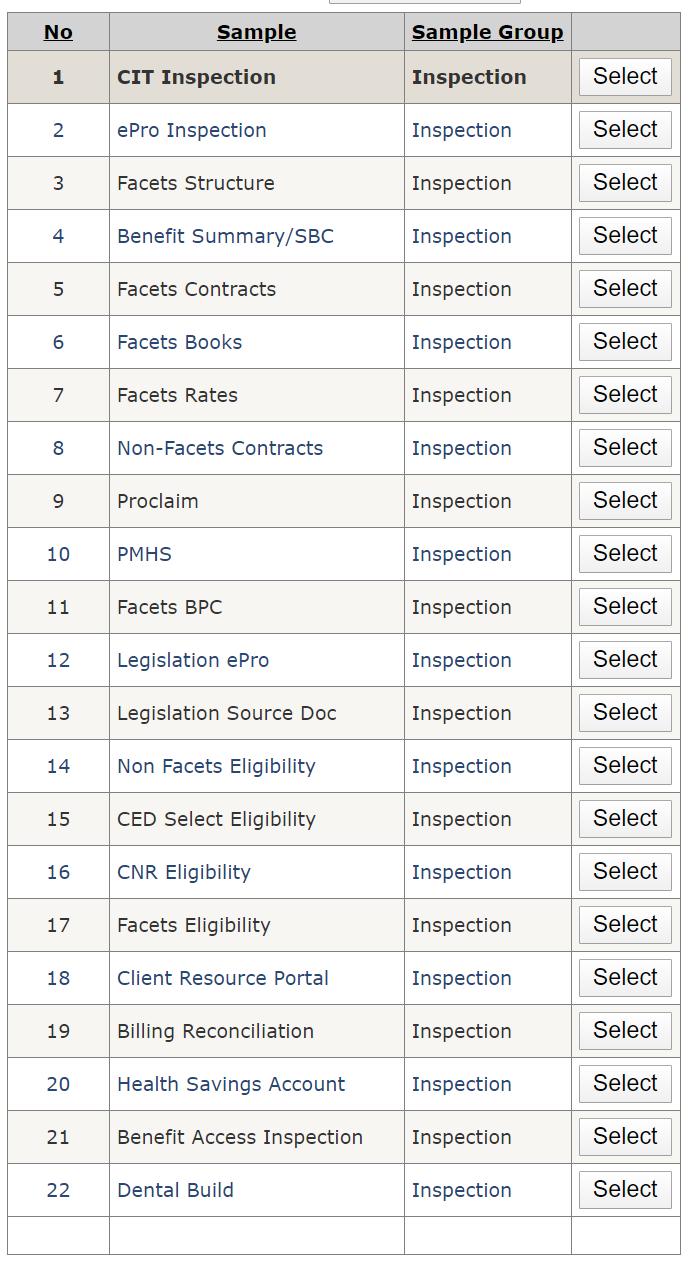Click Select button for CIT Inspection
Viewport: 688px width, 1266px height.
click(x=625, y=77)
